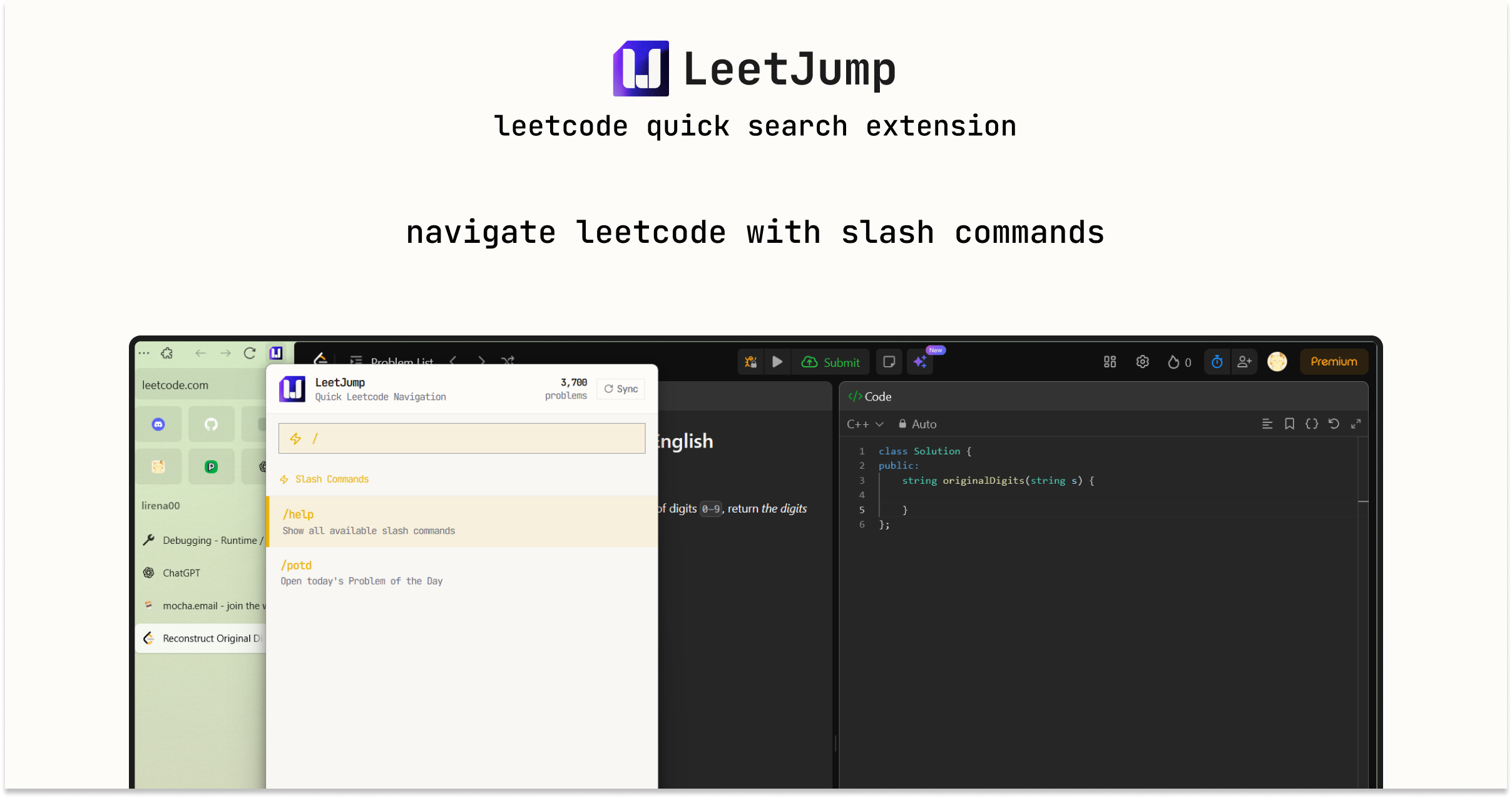
Task: Start the stopwatch timer icon
Action: 1217,362
